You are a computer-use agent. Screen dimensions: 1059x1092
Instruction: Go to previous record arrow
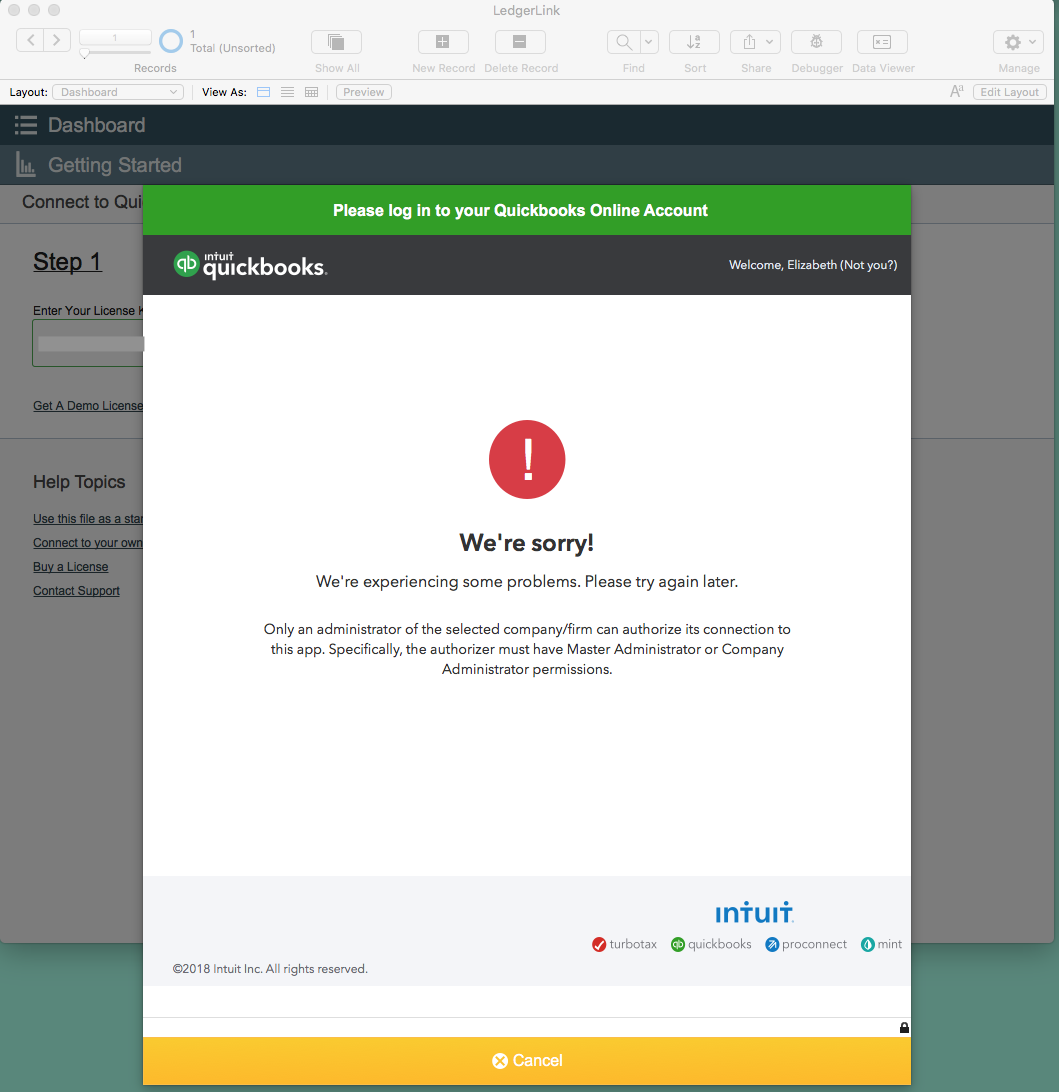30,40
